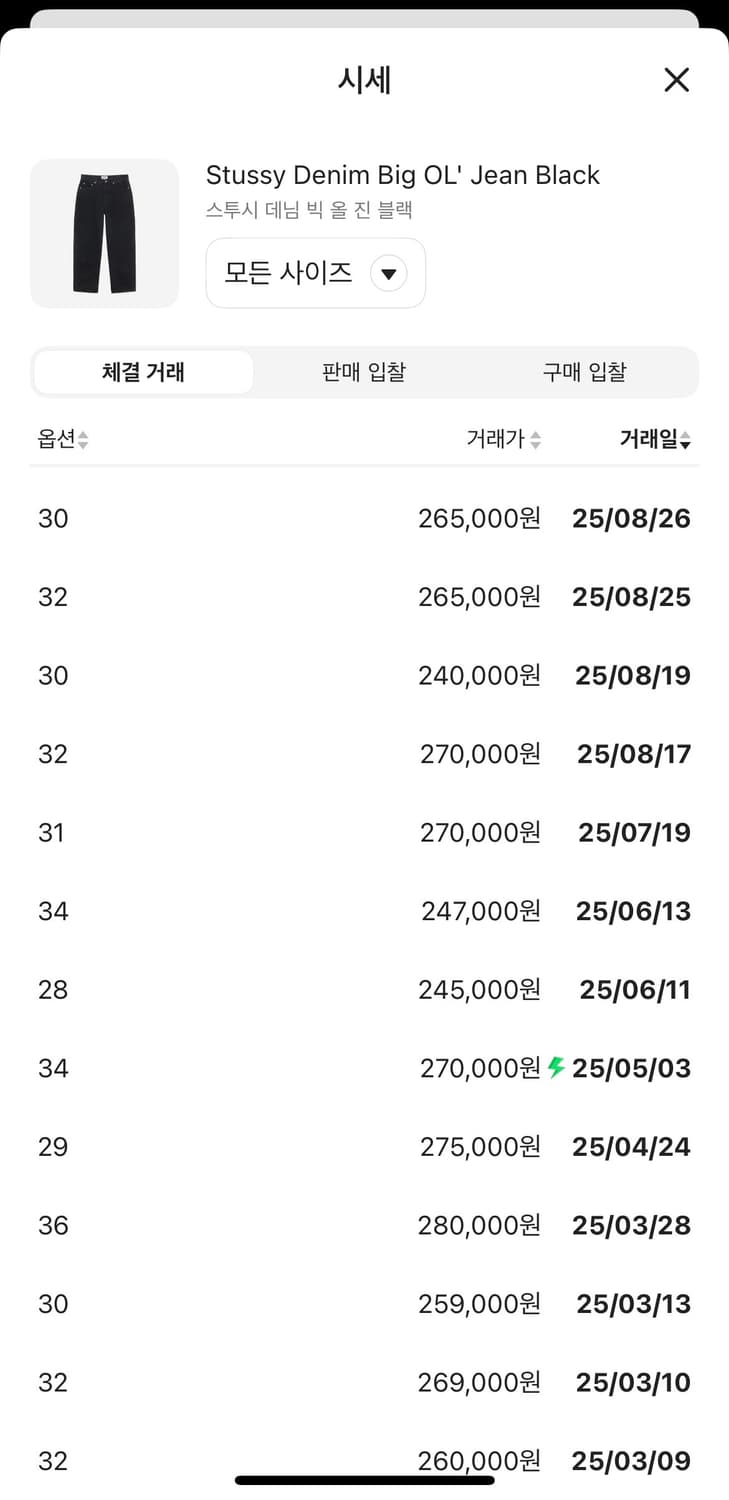
Task: Open product title Stussy Denim Big OL' Jean Black
Action: tap(403, 175)
